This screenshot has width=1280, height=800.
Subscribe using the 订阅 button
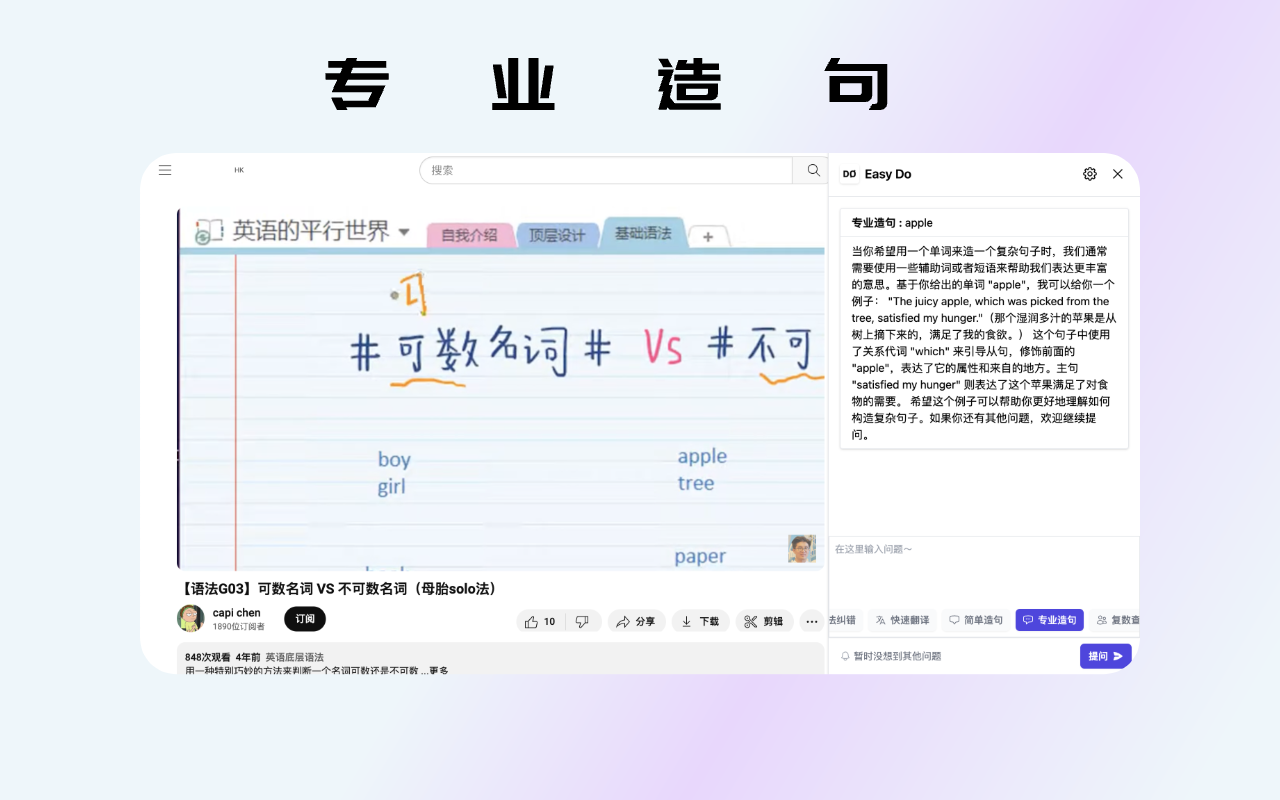305,619
